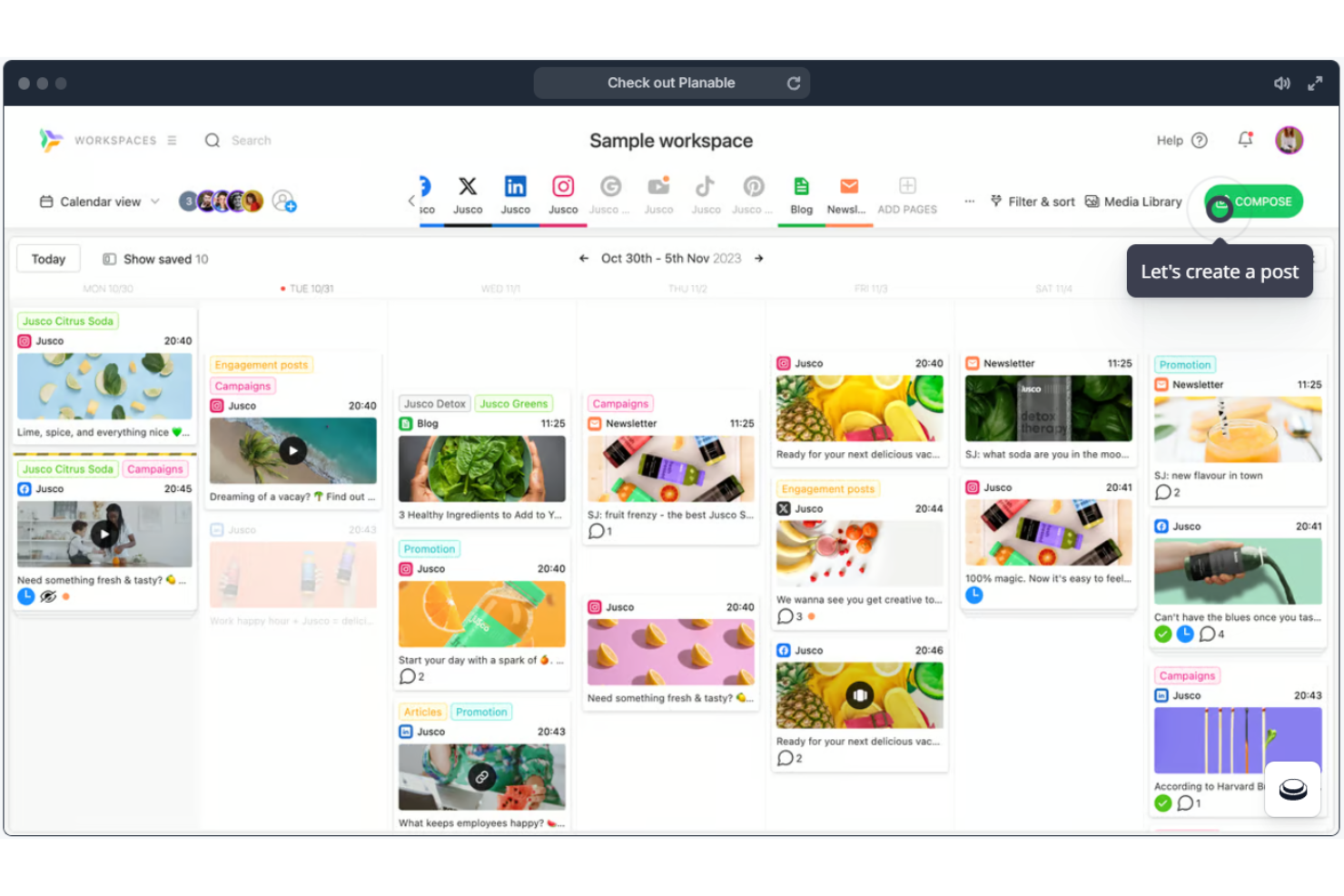Open the pink lemons Need something fresh post
The width and height of the screenshot is (1344, 896).
670,652
